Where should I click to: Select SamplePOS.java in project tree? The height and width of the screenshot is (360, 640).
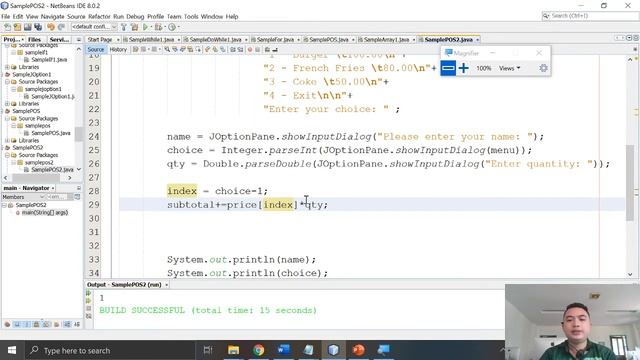(51, 133)
